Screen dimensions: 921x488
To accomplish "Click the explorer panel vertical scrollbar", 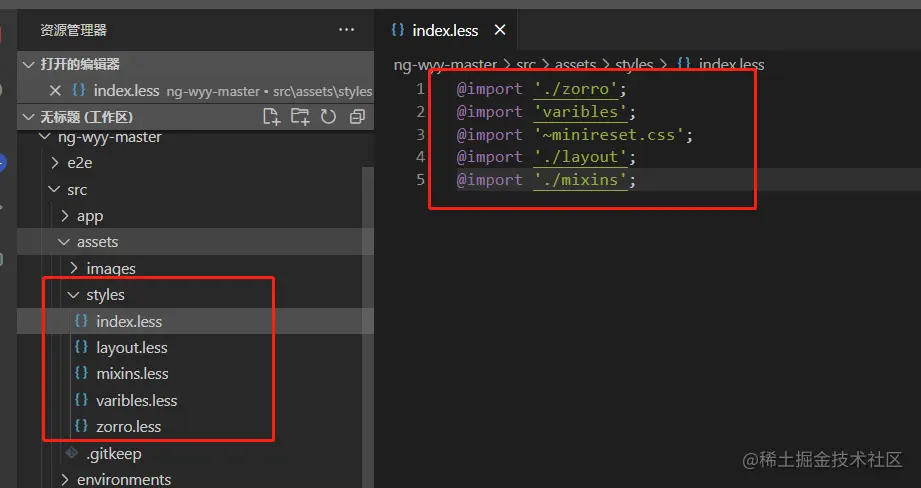I will click(368, 326).
